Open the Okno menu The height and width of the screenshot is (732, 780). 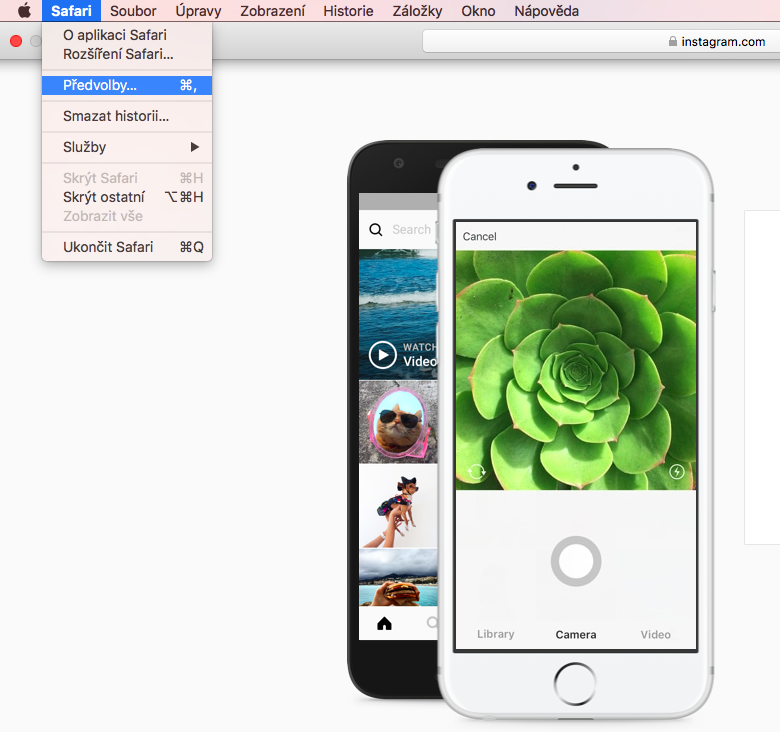click(478, 10)
